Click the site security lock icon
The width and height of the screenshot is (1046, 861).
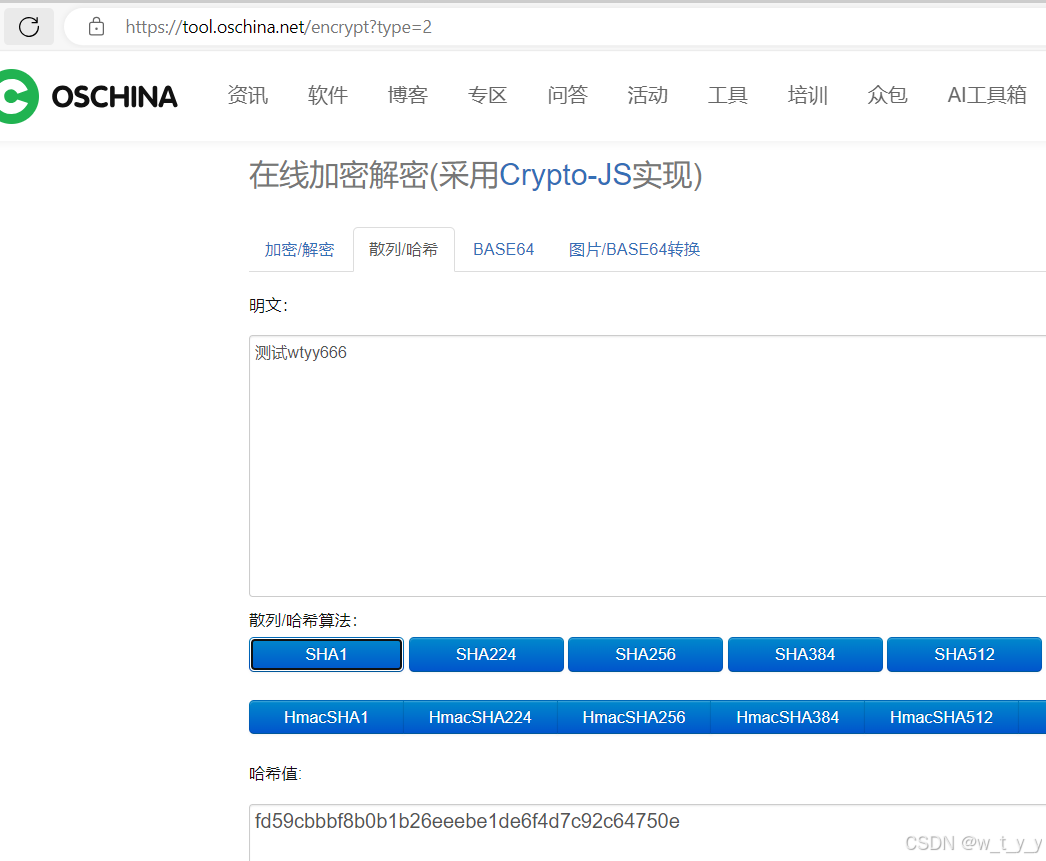coord(95,26)
